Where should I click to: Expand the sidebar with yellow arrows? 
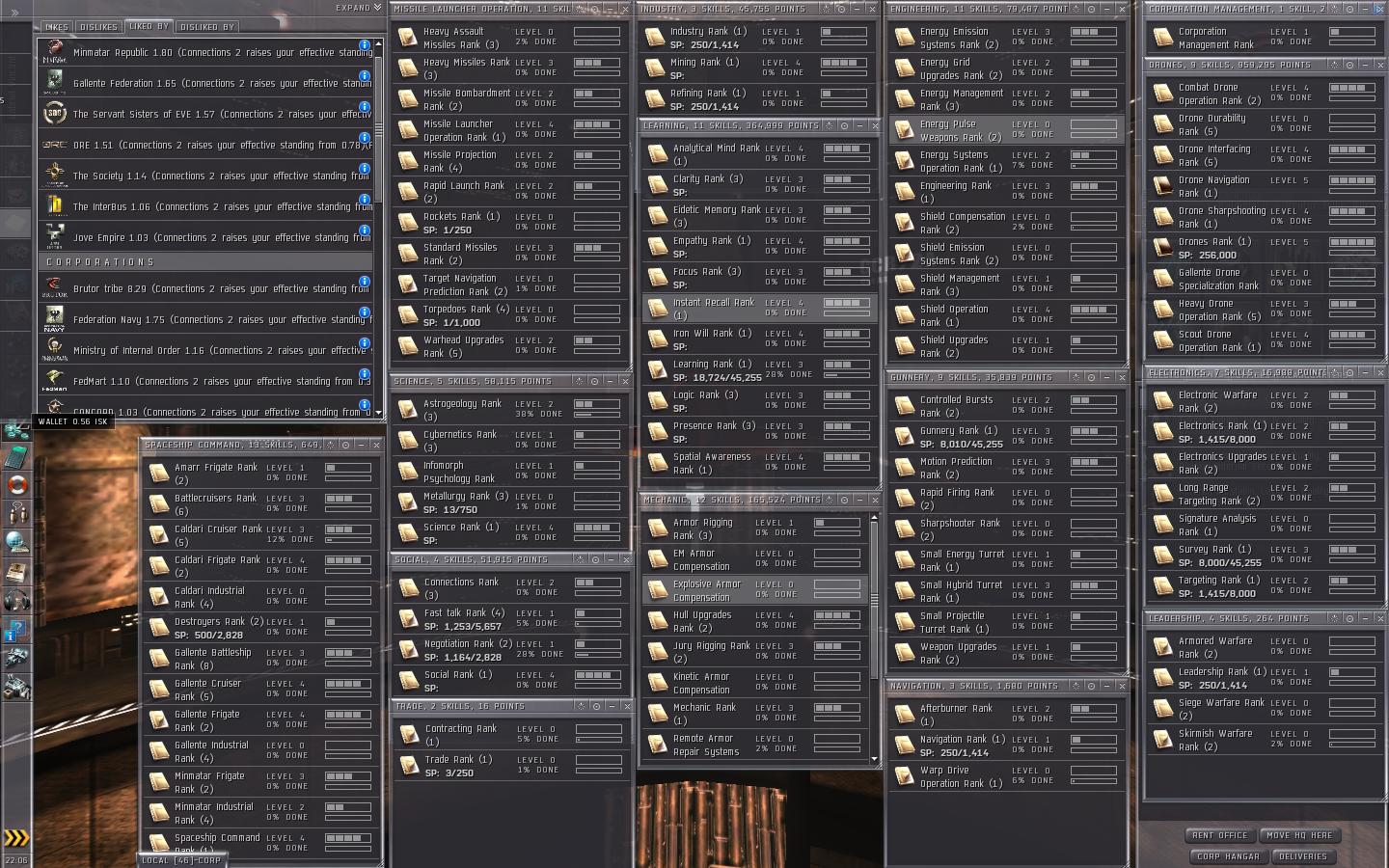pos(16,837)
